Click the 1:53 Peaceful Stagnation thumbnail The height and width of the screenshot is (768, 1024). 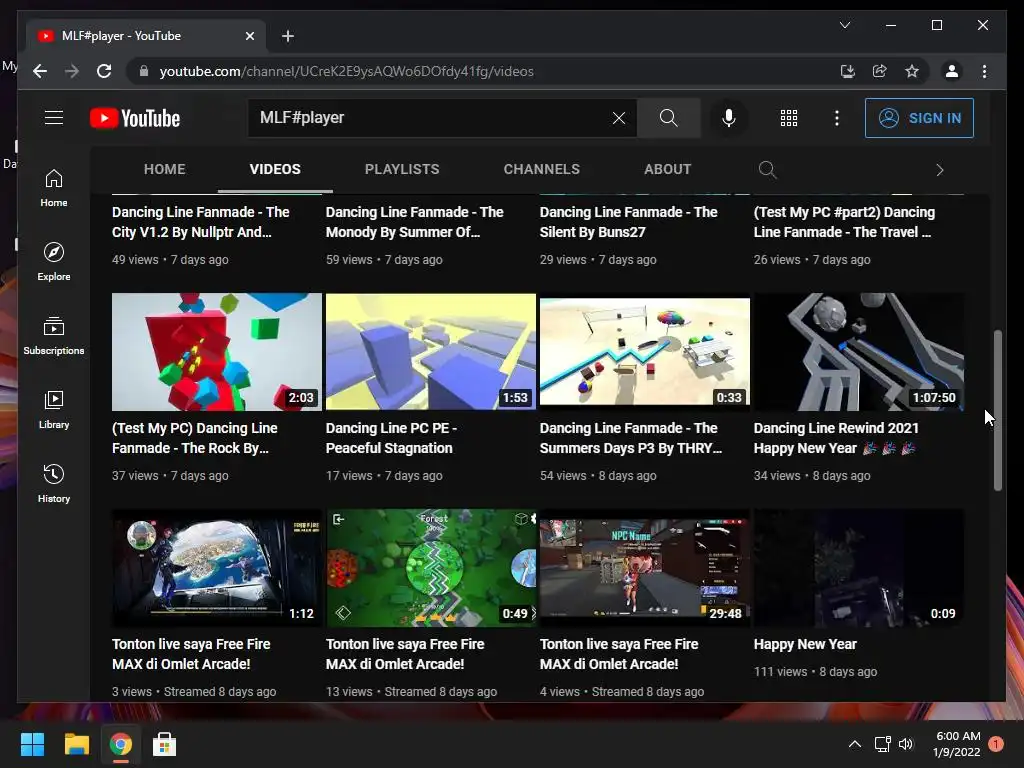pyautogui.click(x=431, y=352)
